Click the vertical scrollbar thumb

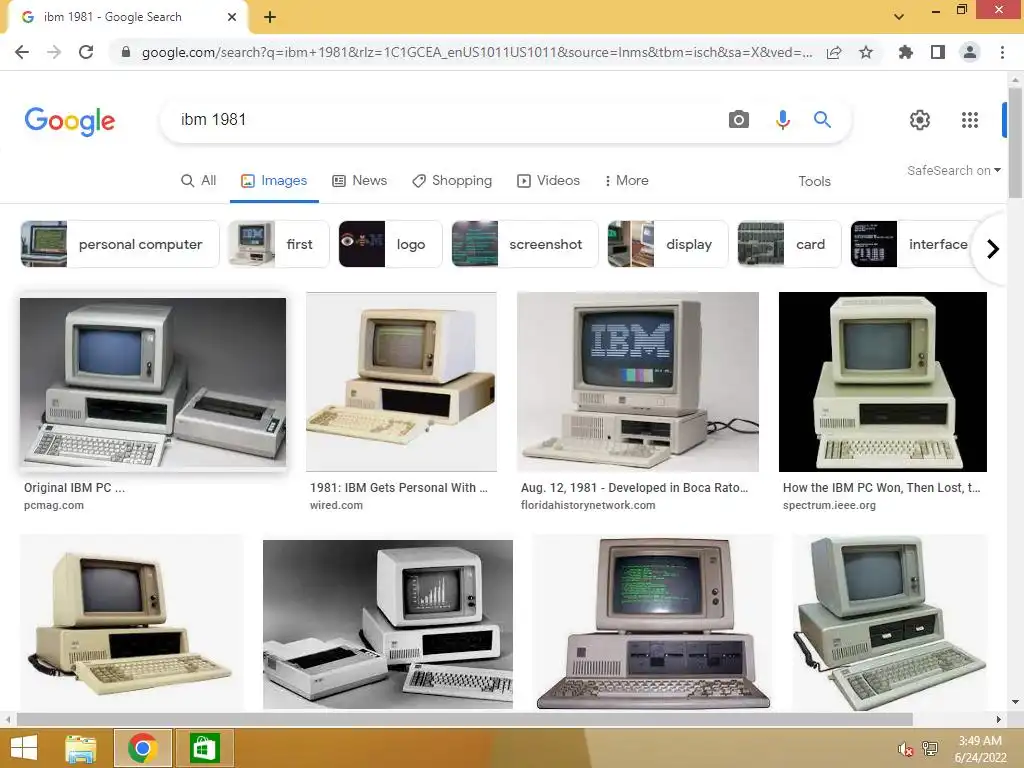(1015, 142)
